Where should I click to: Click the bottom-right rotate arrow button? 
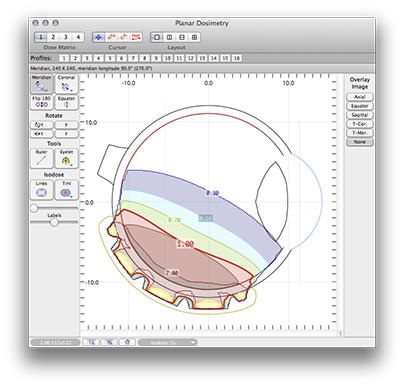[66, 134]
